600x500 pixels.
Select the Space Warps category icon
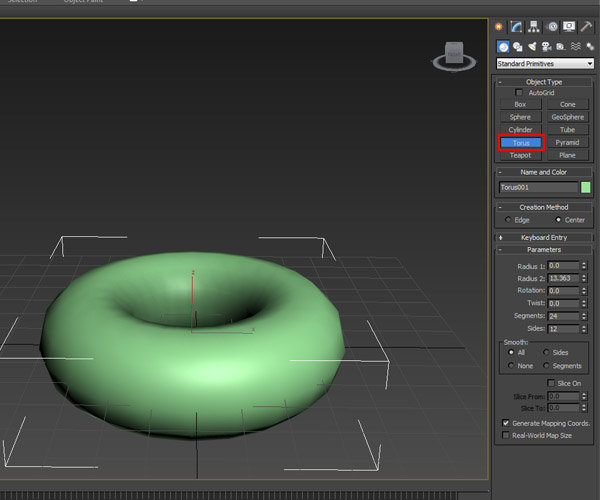pyautogui.click(x=576, y=47)
